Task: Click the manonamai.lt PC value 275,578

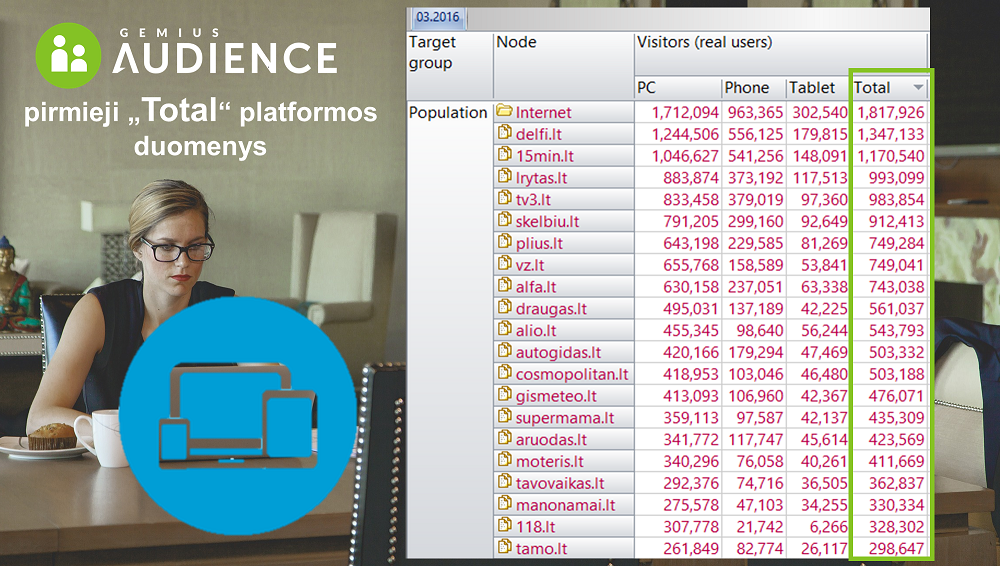Action: pos(691,505)
